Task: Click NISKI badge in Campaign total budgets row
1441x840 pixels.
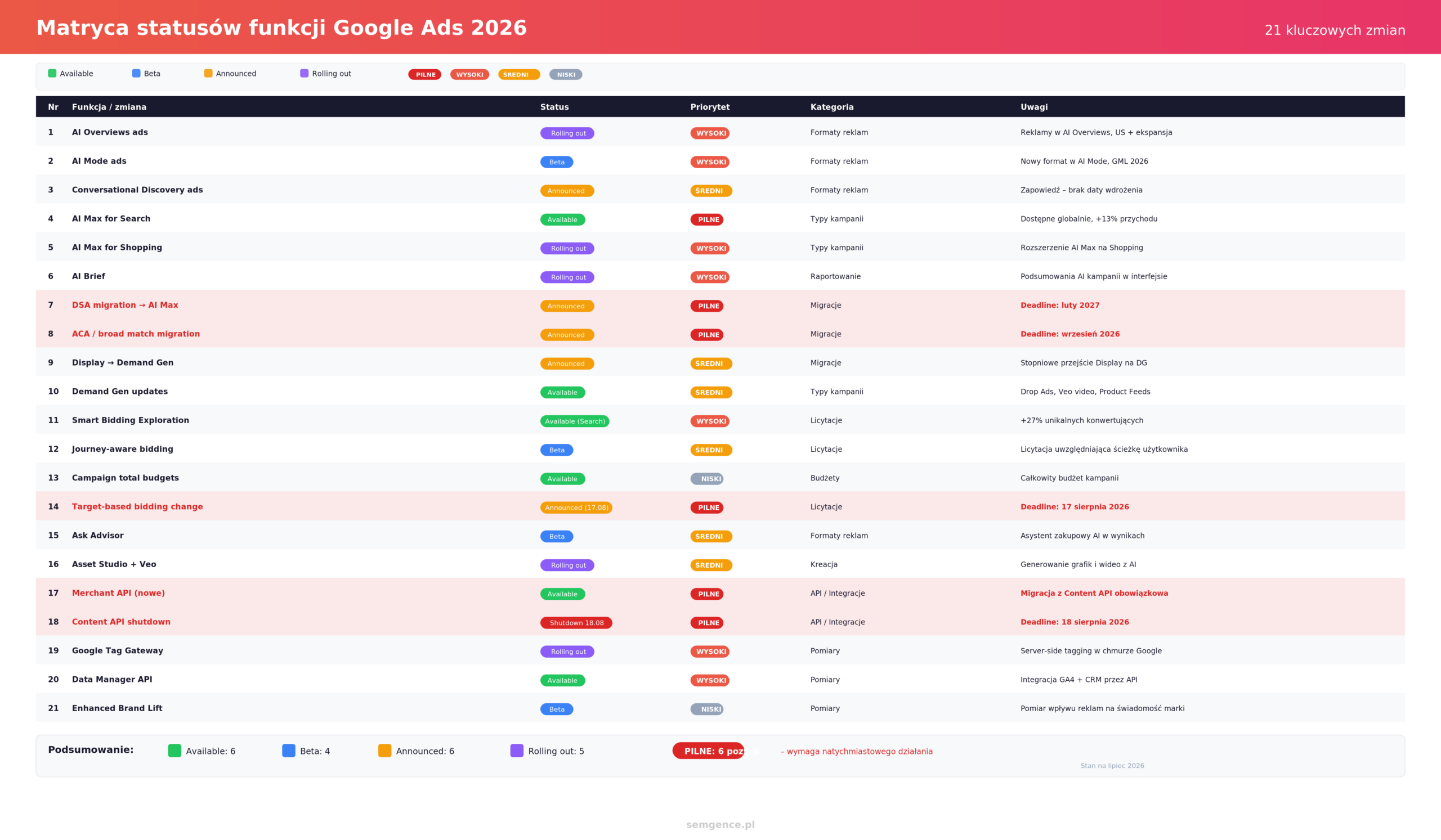Action: tap(707, 479)
